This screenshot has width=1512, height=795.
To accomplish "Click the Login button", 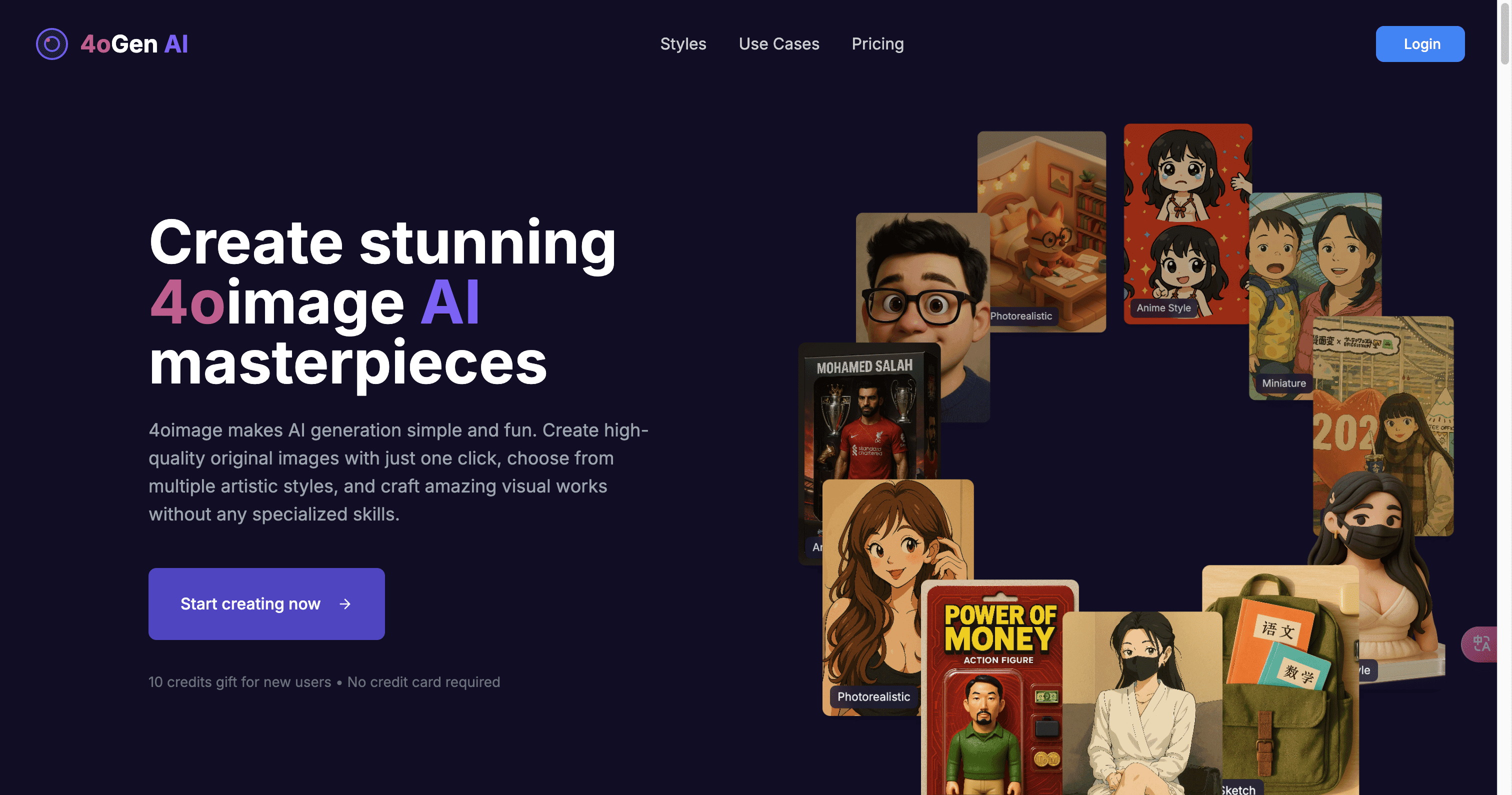I will 1420,44.
